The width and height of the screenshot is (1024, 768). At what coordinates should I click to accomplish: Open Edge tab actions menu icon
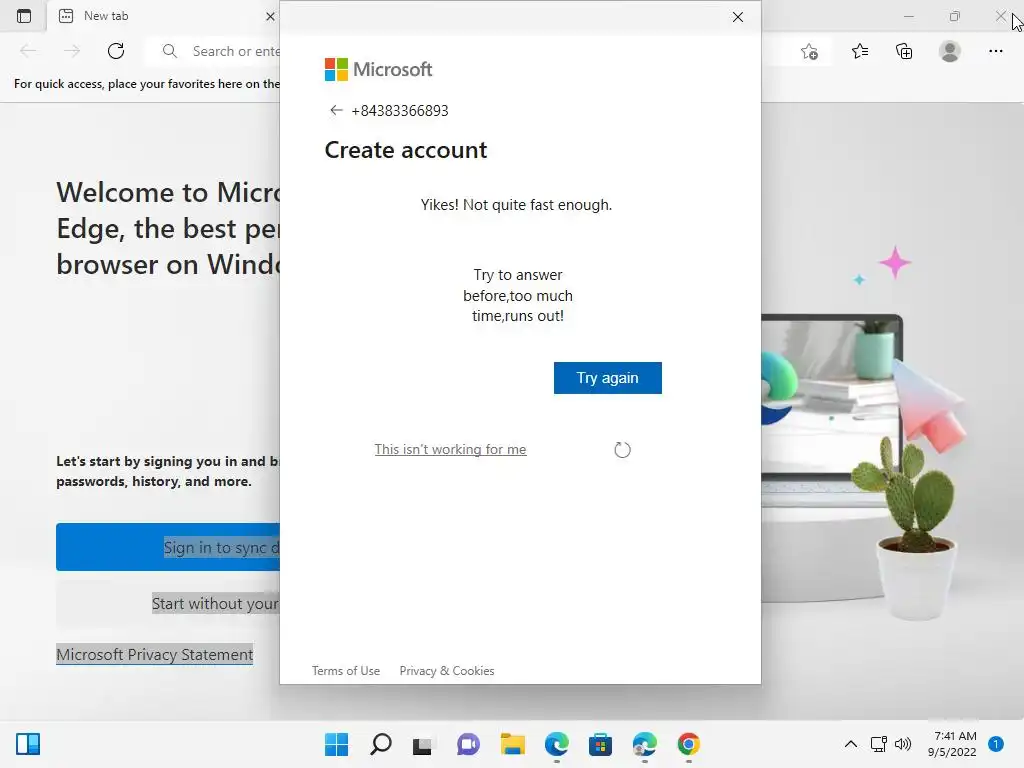(x=24, y=16)
